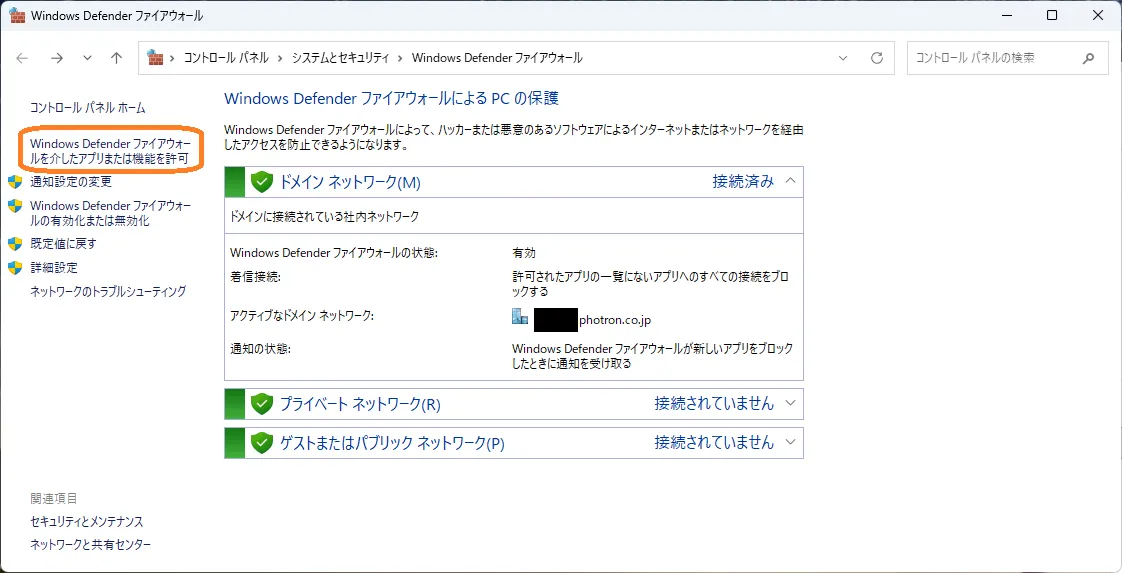
Task: Go up one level with up arrow
Action: (117, 59)
